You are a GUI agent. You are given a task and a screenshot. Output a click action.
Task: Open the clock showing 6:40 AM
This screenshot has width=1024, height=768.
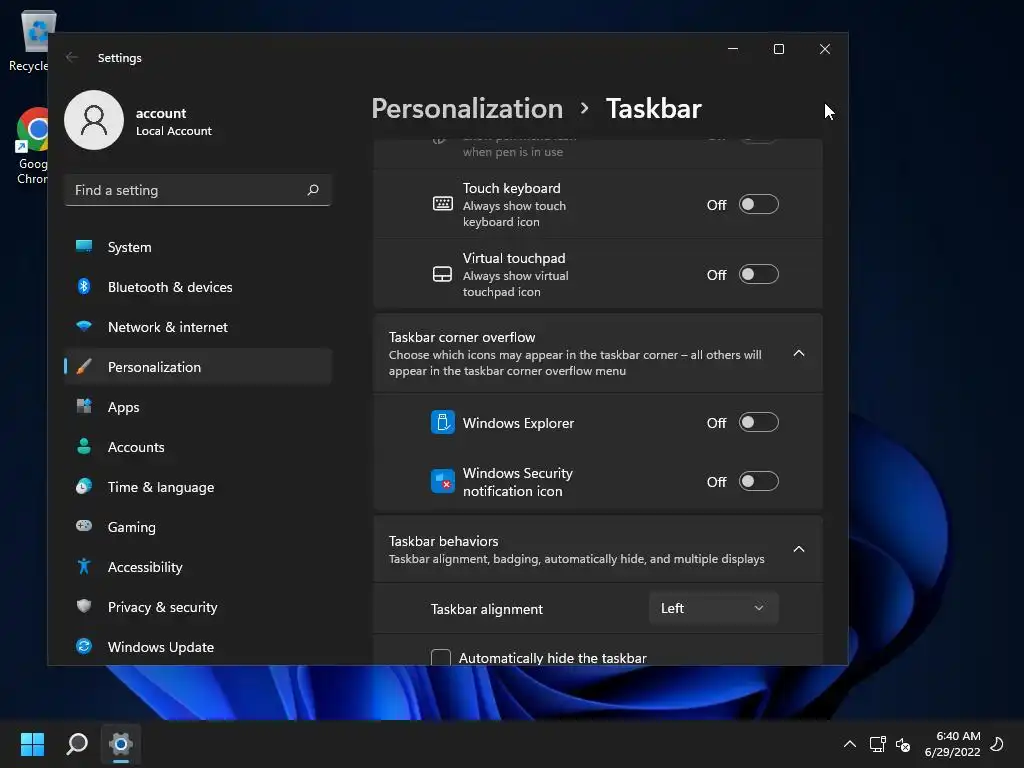952,744
